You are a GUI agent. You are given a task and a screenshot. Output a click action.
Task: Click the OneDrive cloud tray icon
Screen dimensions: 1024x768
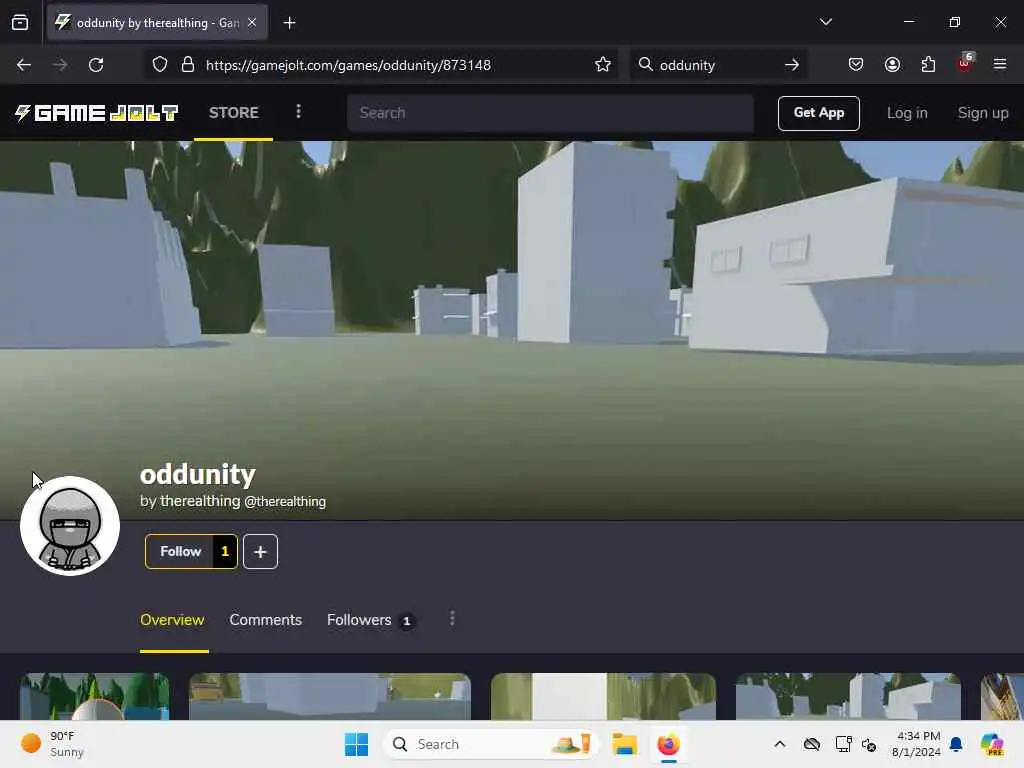(x=812, y=744)
